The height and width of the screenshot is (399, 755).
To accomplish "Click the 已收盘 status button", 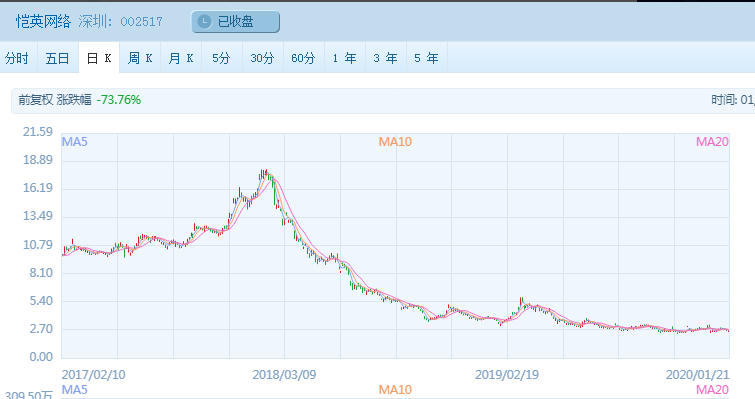I will [235, 22].
